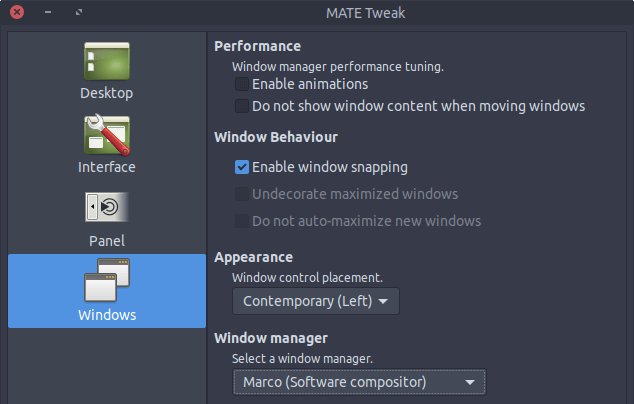Image resolution: width=634 pixels, height=404 pixels.
Task: Enable animations checkbox
Action: pyautogui.click(x=242, y=84)
